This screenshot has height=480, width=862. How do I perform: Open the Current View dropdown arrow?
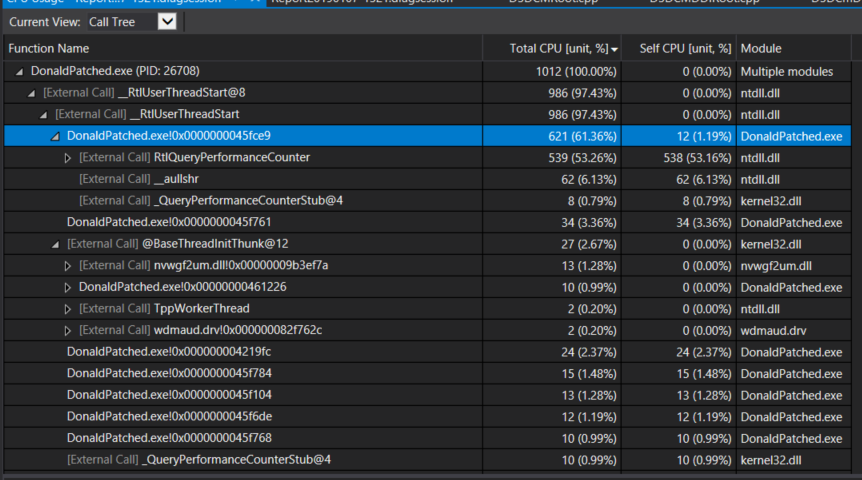167,22
